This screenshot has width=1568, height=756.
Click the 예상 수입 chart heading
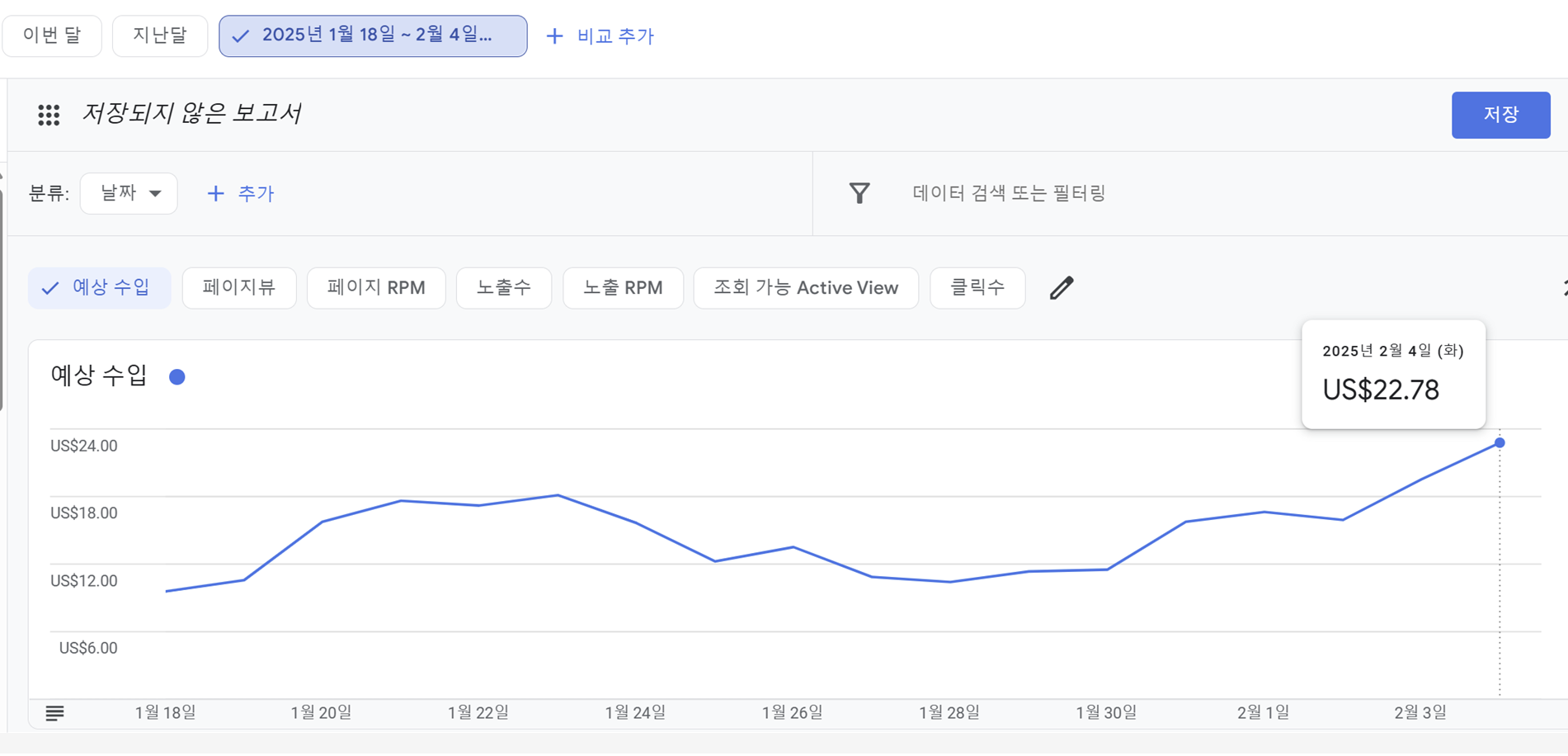point(99,376)
